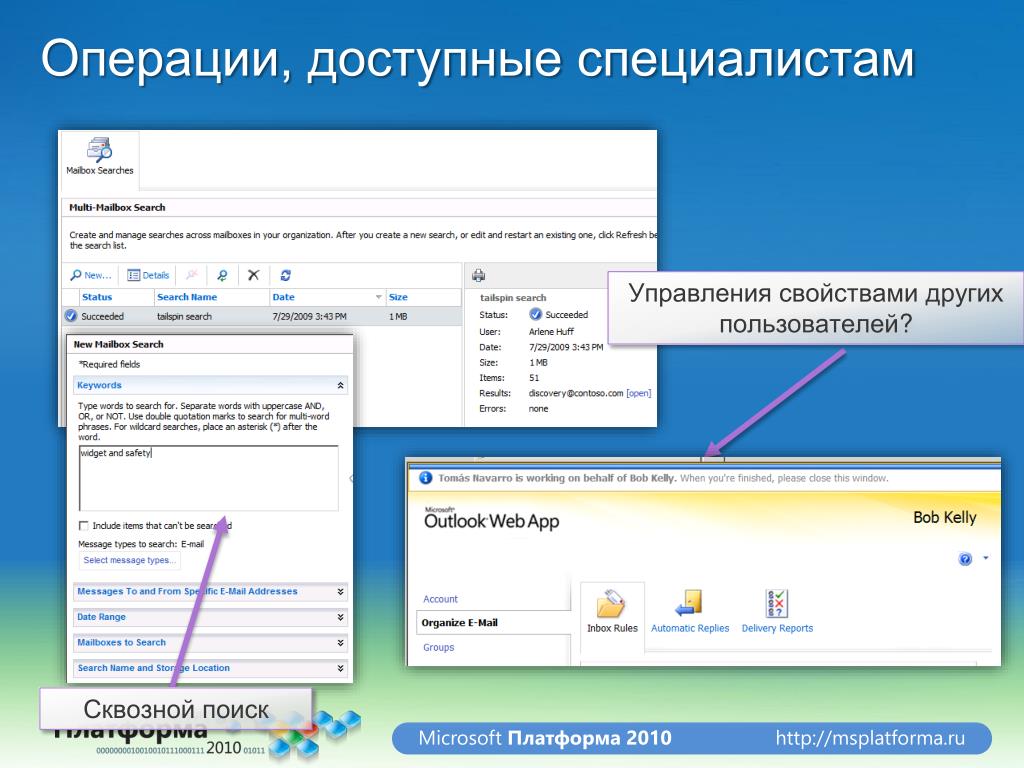The height and width of the screenshot is (768, 1024).
Task: Open help dropdown arrow
Action: coord(985,558)
